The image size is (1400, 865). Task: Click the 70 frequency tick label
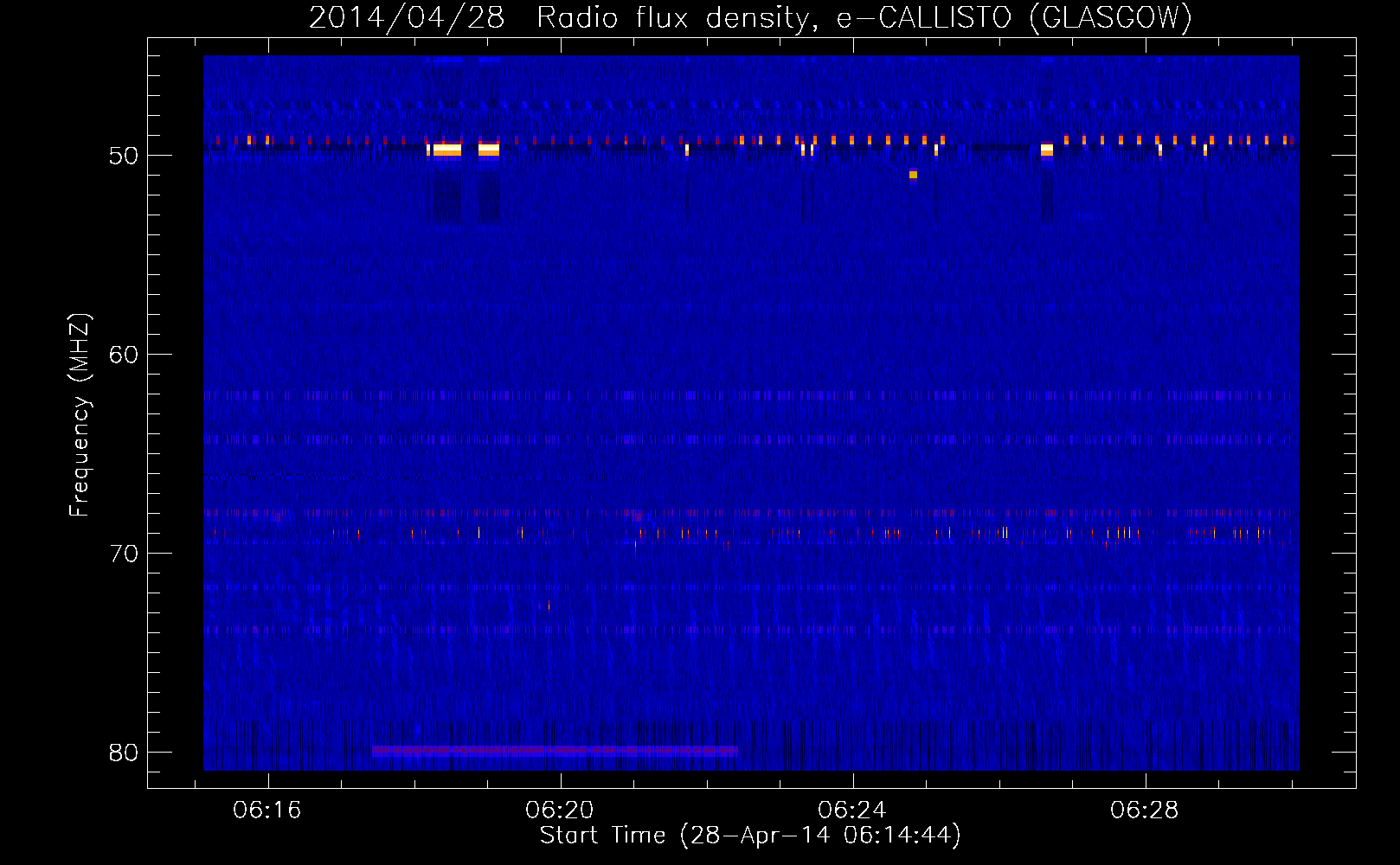click(x=124, y=554)
